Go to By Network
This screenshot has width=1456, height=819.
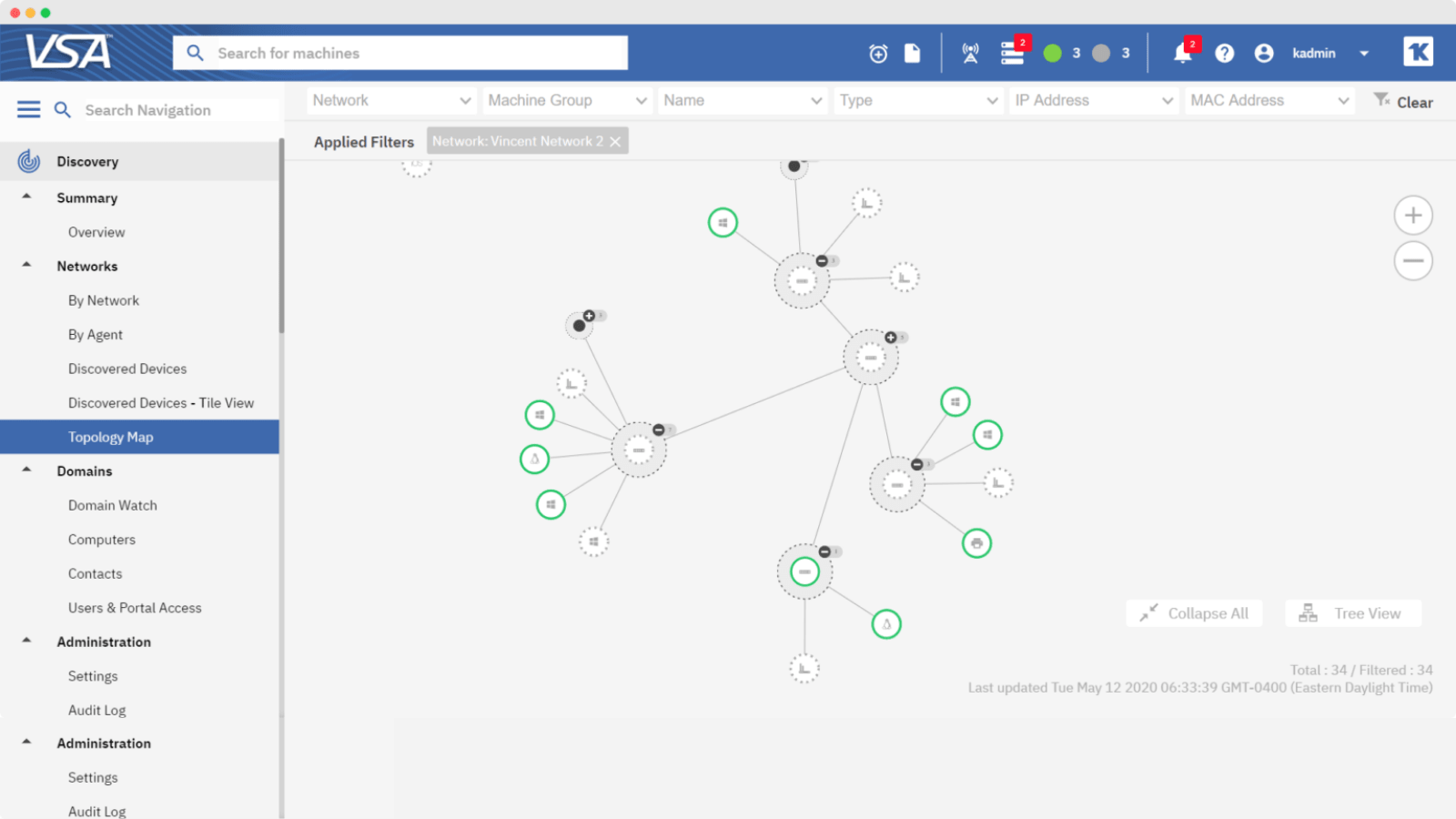104,300
